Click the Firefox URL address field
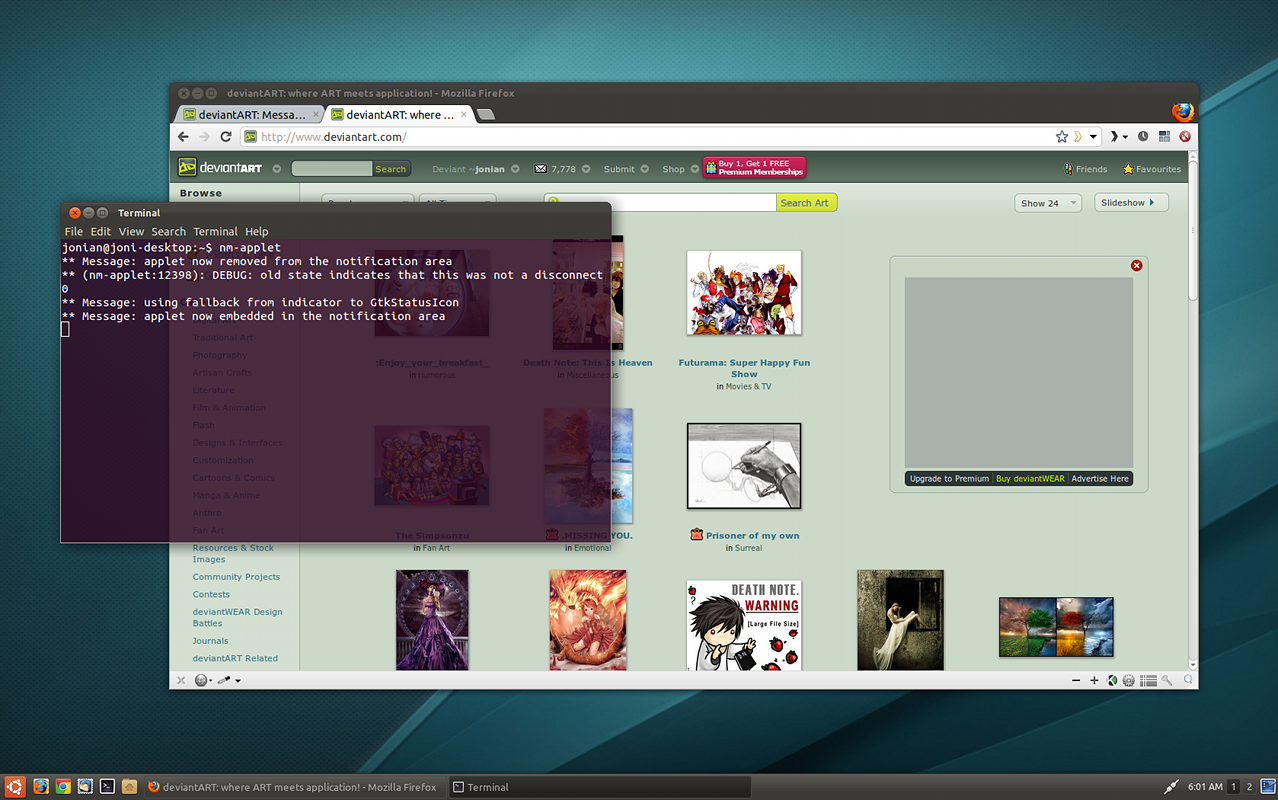The width and height of the screenshot is (1278, 800). pos(650,137)
